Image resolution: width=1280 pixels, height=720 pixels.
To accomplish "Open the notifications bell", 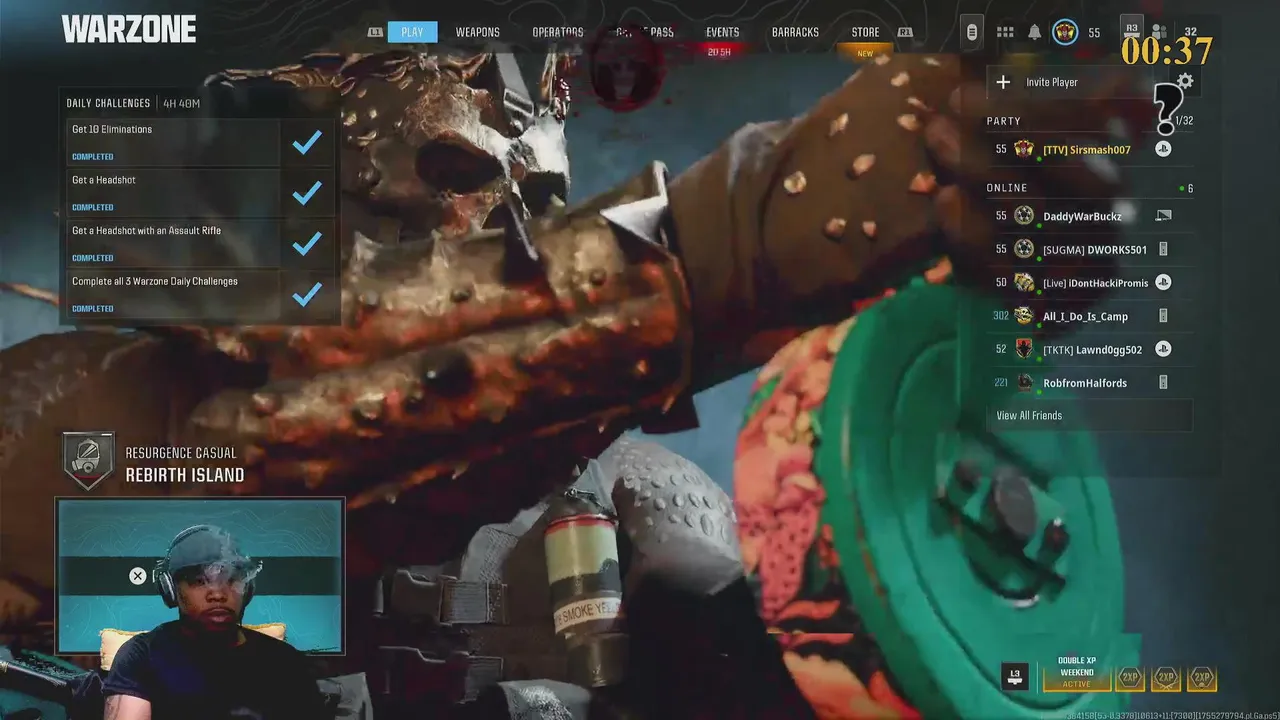I will click(1034, 33).
